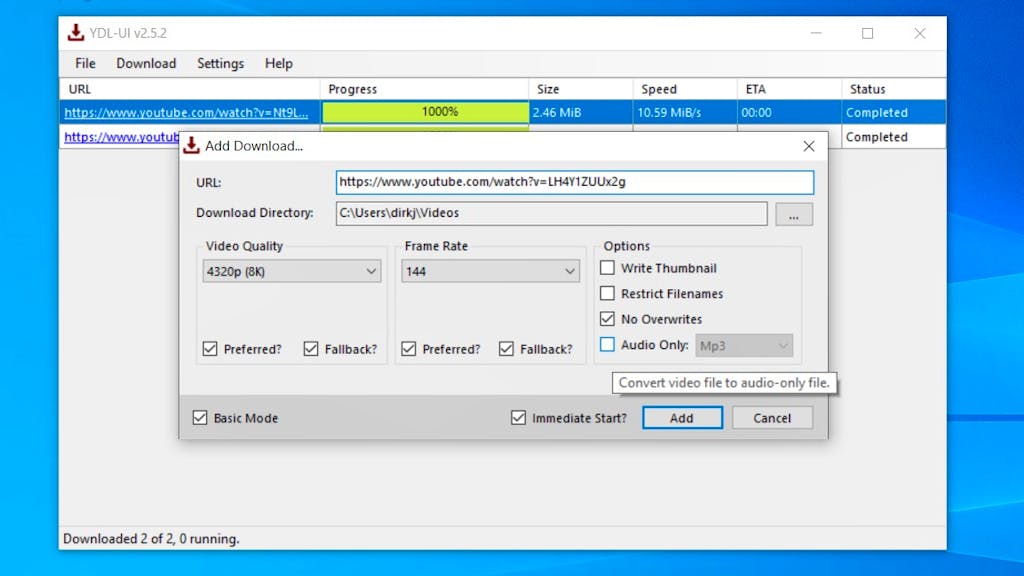Toggle Frame Rate Fallback checkbox
This screenshot has width=1024, height=576.
click(506, 349)
